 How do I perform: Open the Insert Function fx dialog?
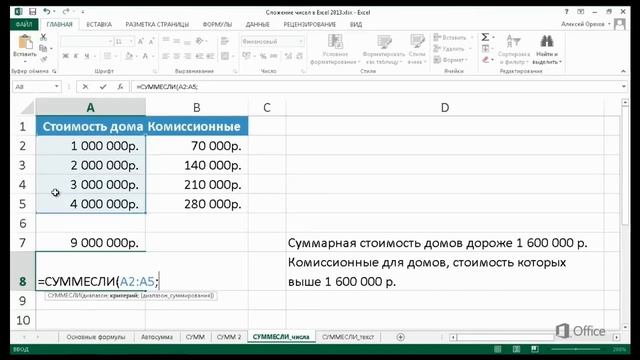click(x=120, y=87)
